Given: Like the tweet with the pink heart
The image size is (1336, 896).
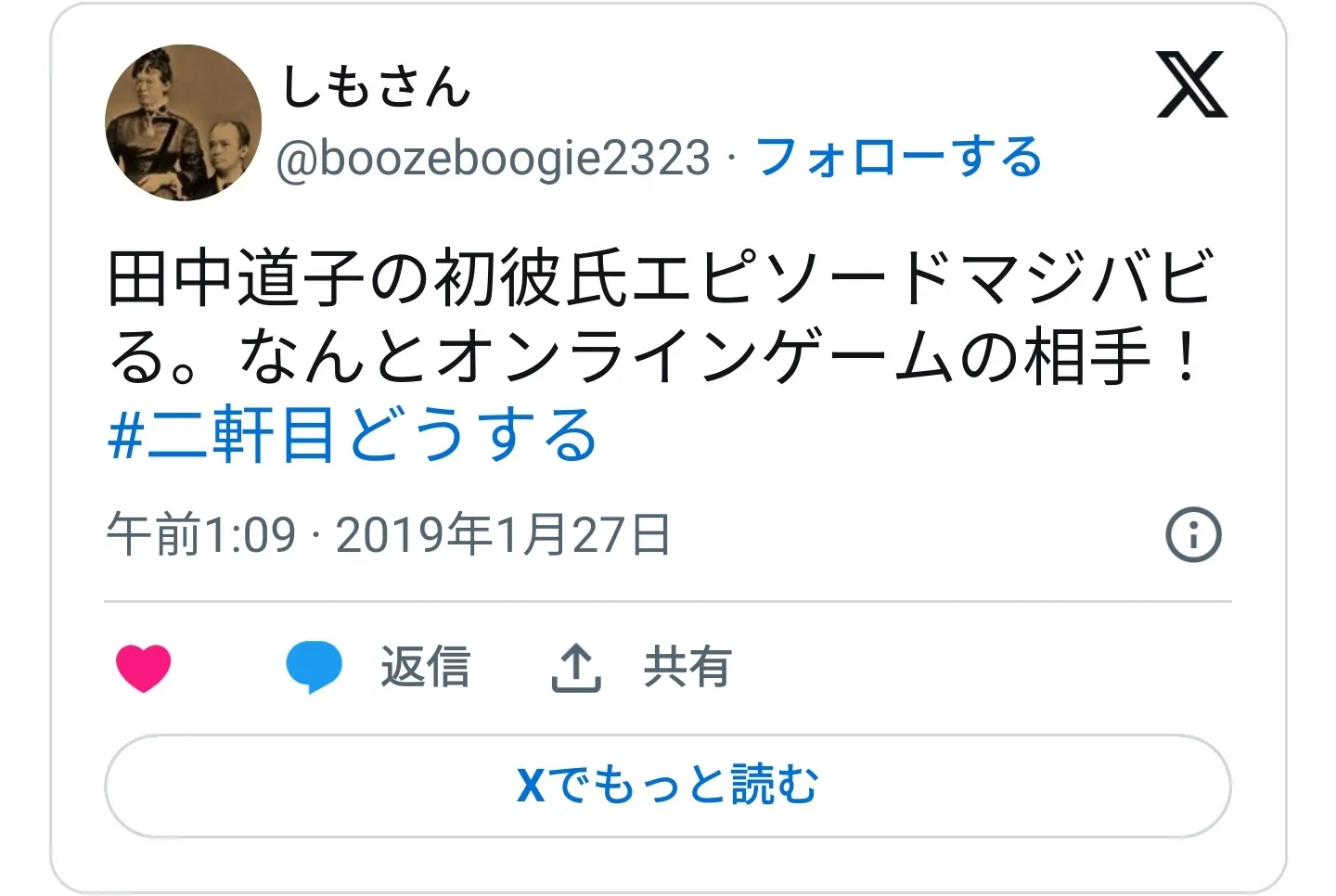Looking at the screenshot, I should 144,668.
